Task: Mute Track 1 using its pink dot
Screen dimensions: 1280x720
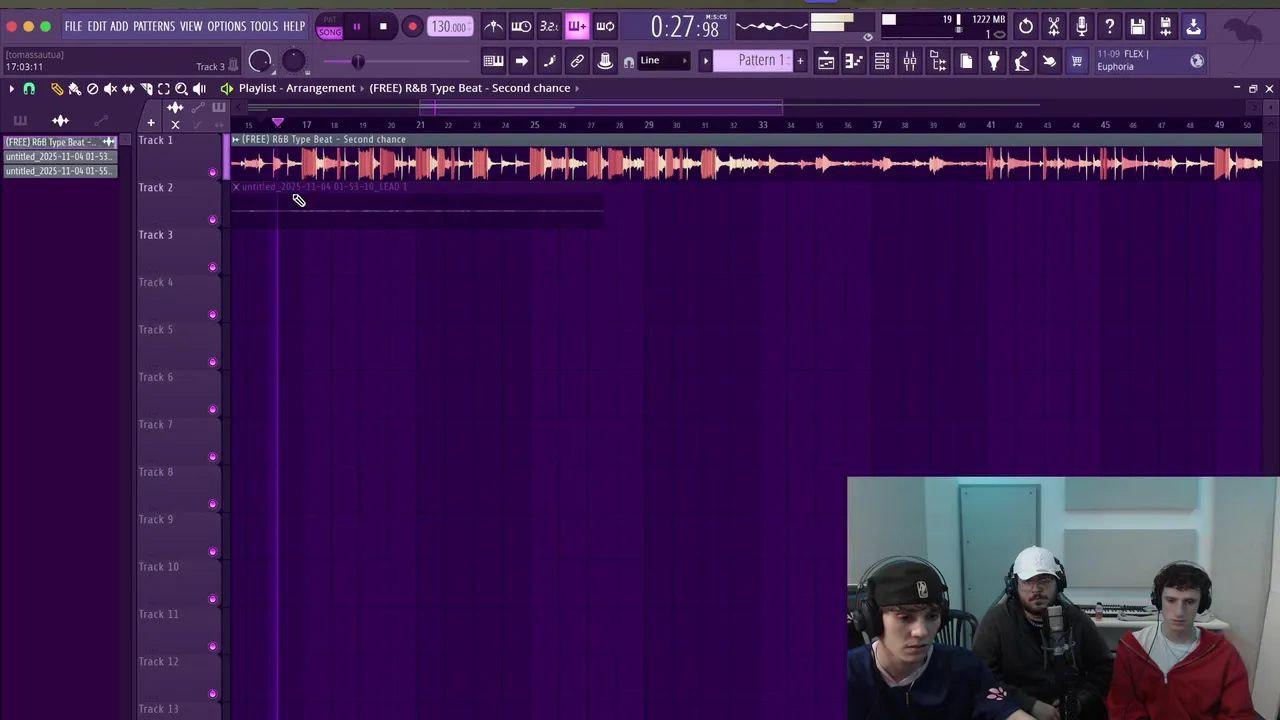Action: (212, 172)
